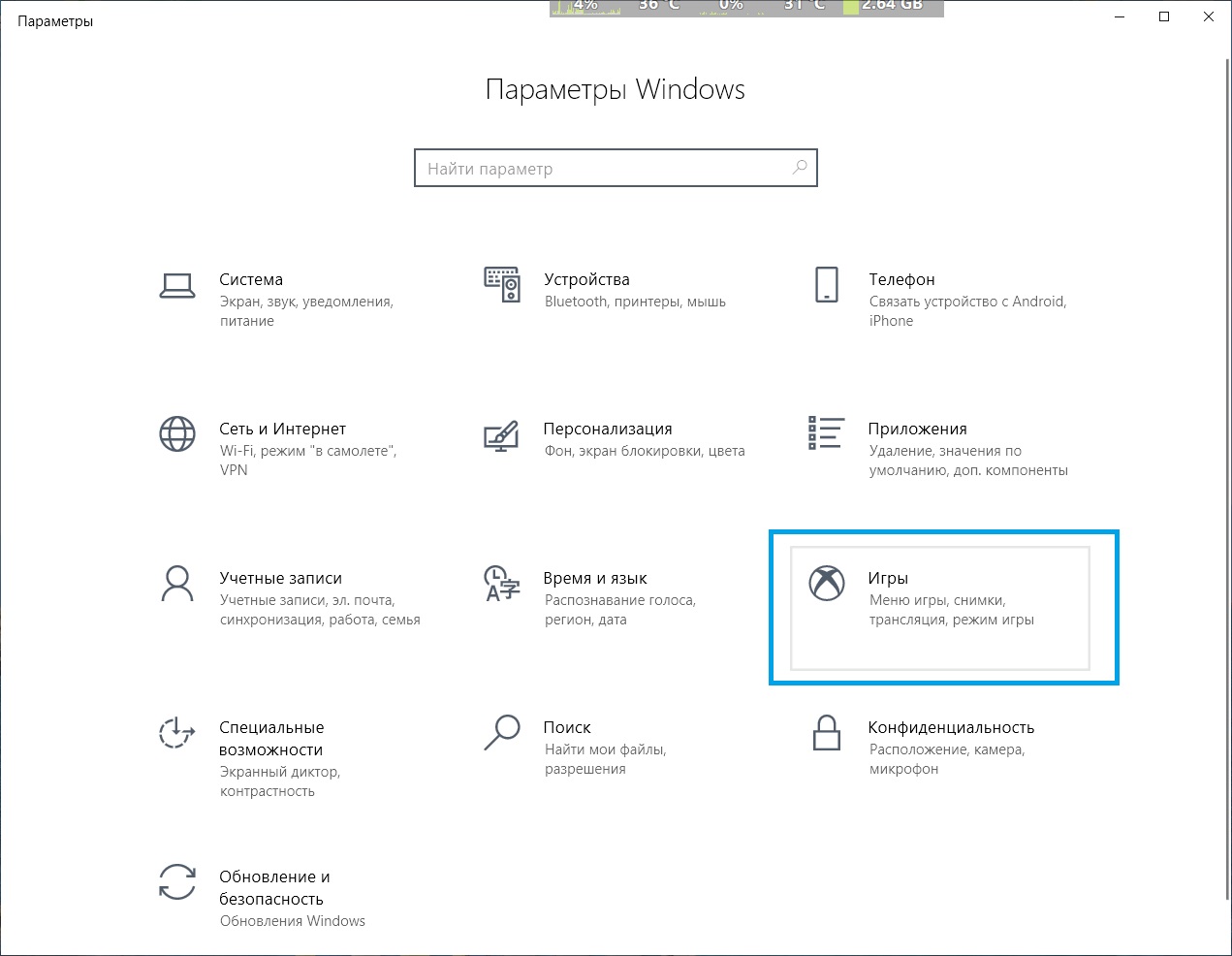Open the Поиск category title
The width and height of the screenshot is (1232, 956).
pos(567,727)
